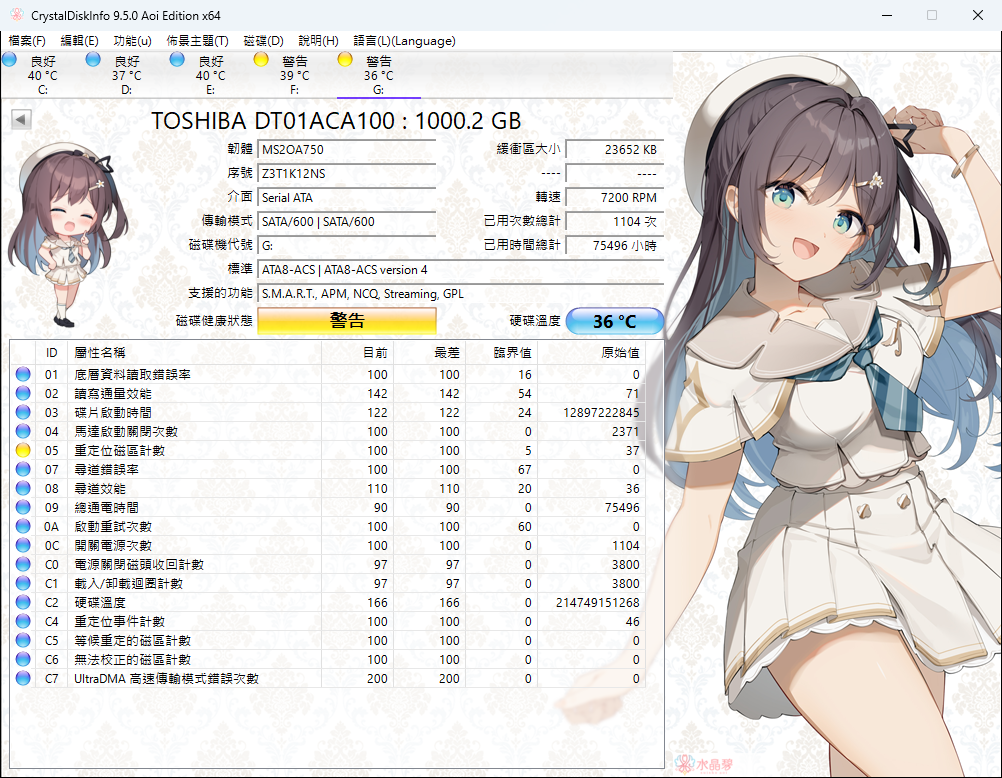Click status orb for attribute C1
The height and width of the screenshot is (778, 1002).
pos(23,583)
